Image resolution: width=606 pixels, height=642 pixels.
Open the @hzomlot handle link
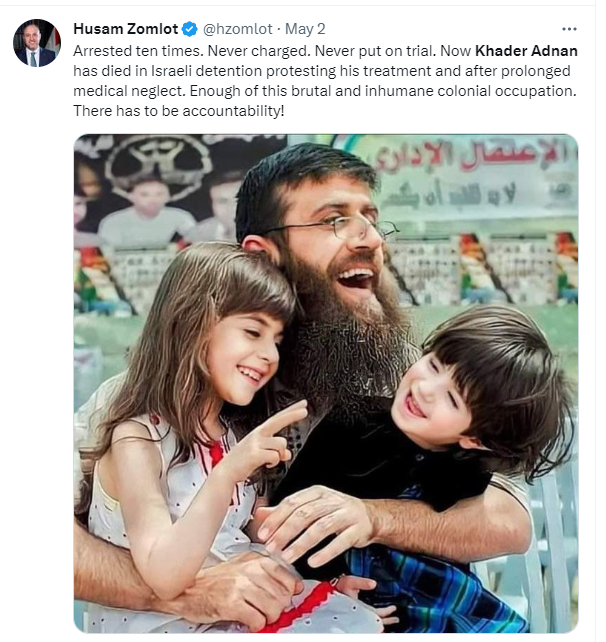[237, 29]
